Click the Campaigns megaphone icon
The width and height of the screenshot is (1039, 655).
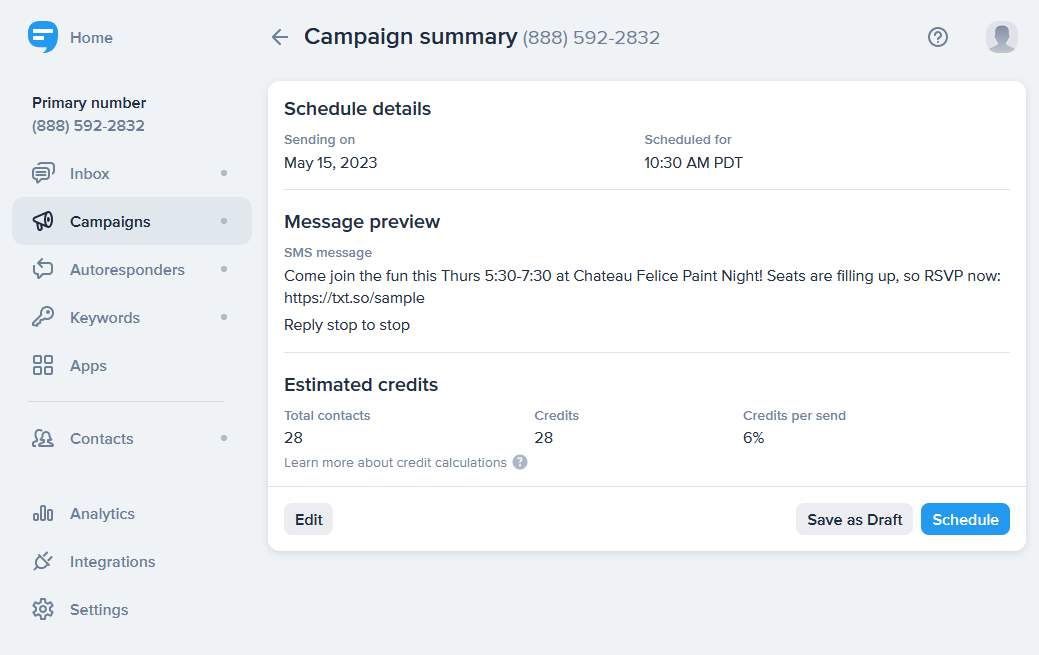pyautogui.click(x=43, y=221)
